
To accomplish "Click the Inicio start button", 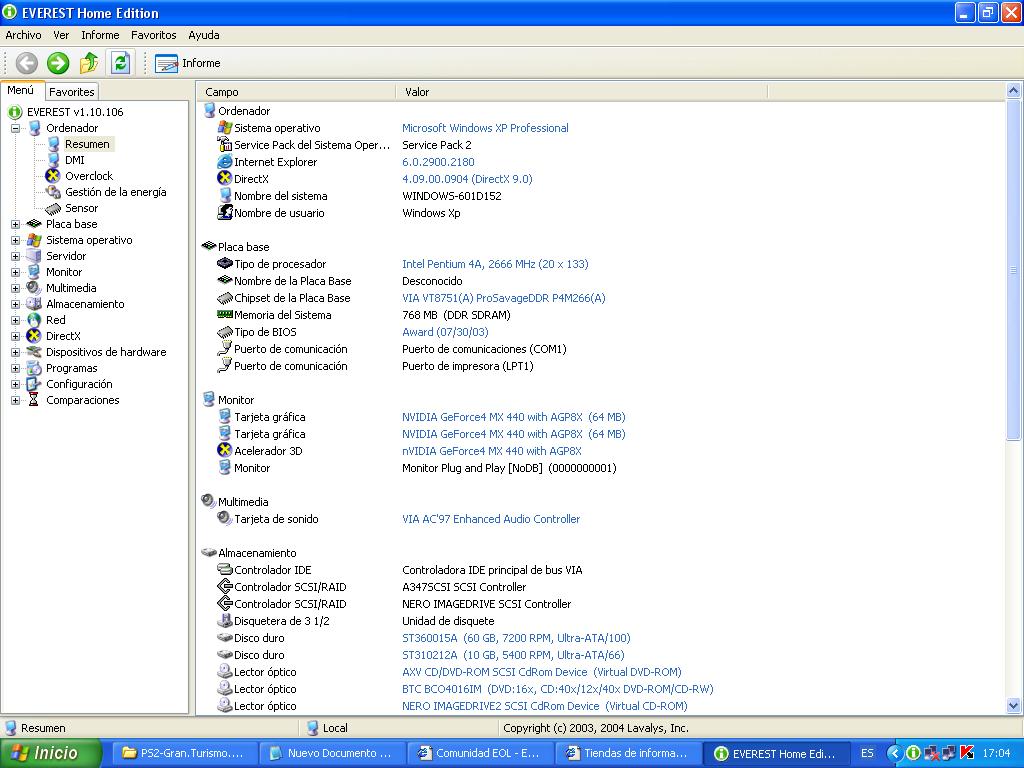I will [x=50, y=753].
